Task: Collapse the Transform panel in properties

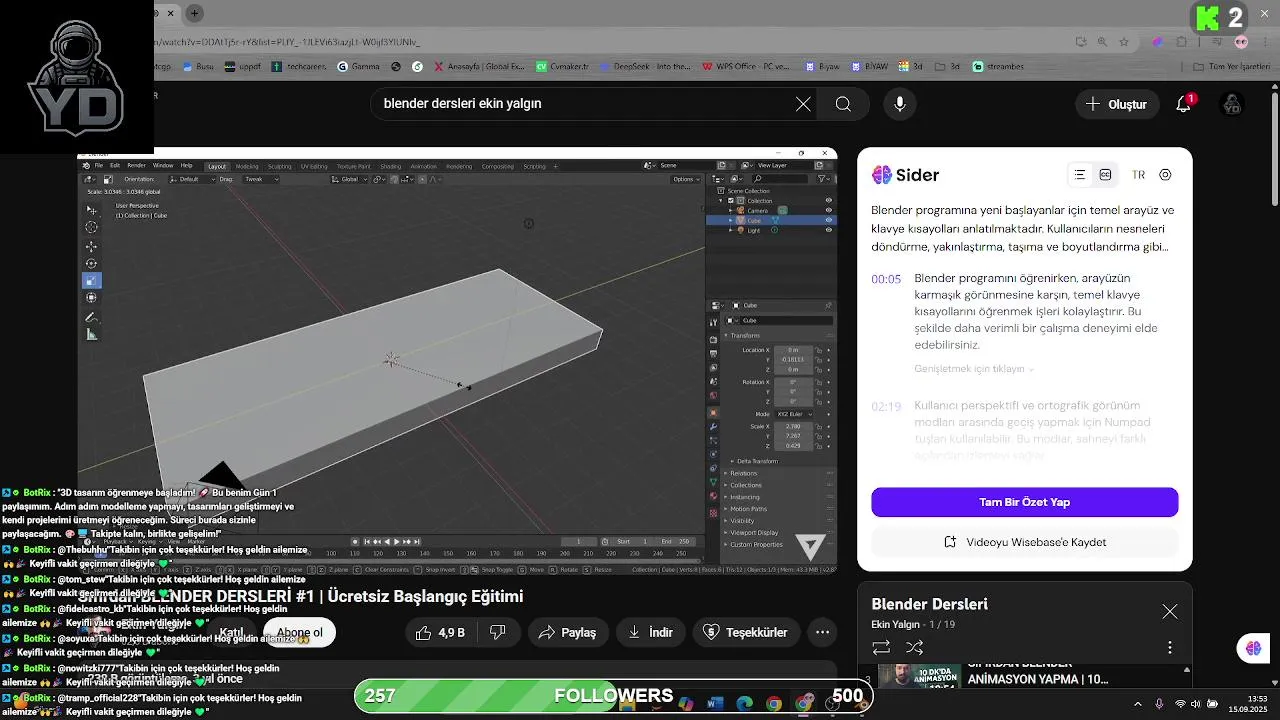Action: (x=744, y=336)
